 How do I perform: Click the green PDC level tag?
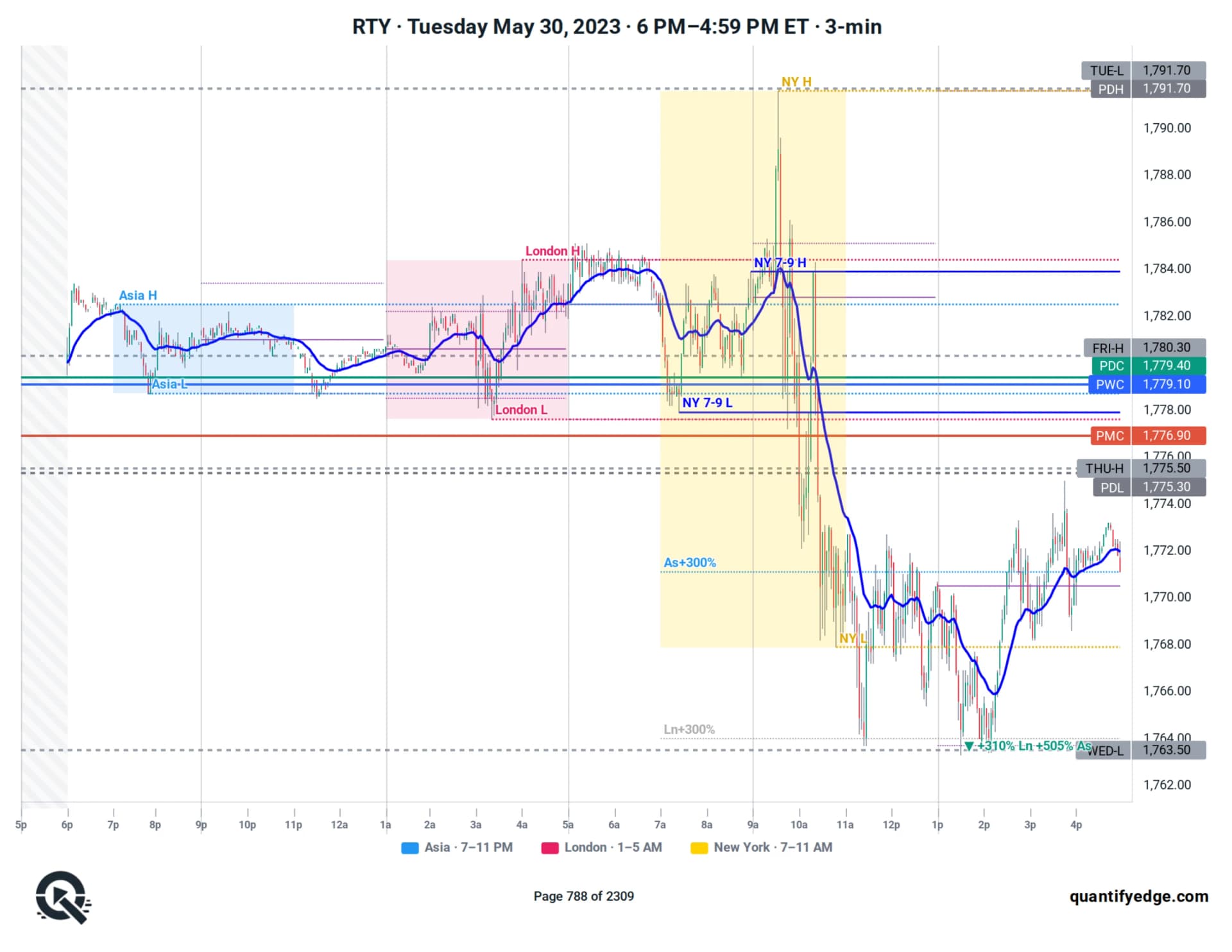(x=1111, y=366)
